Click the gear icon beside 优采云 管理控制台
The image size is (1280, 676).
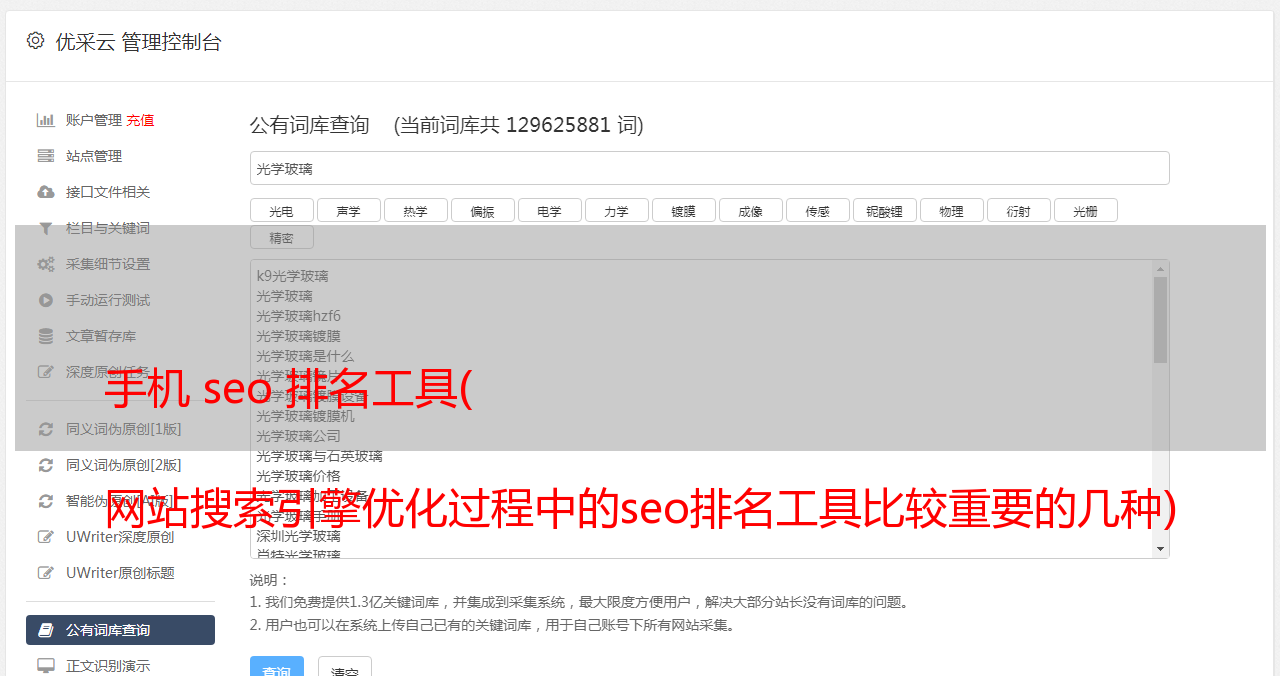coord(36,41)
